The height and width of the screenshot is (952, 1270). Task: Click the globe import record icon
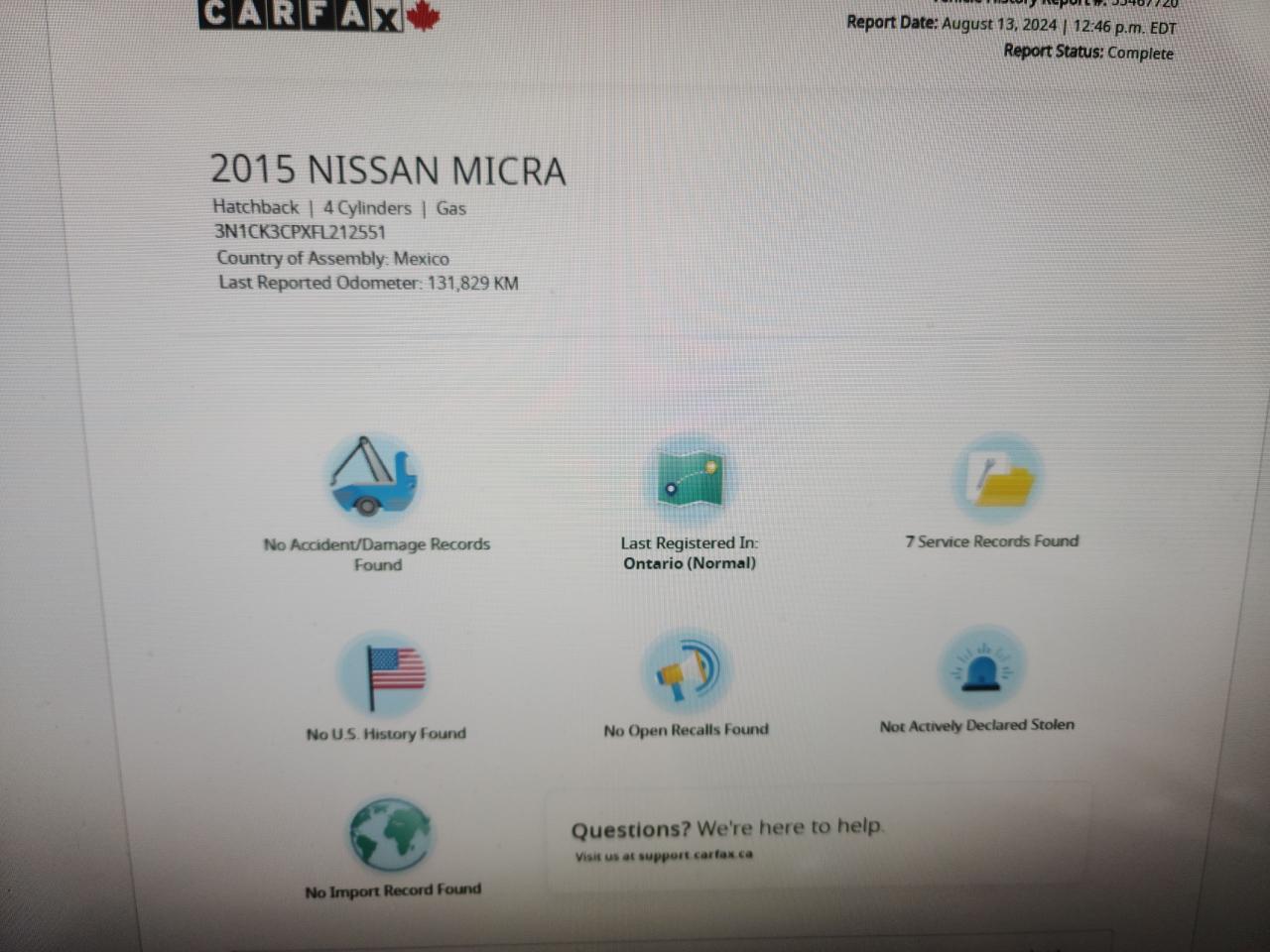(390, 834)
